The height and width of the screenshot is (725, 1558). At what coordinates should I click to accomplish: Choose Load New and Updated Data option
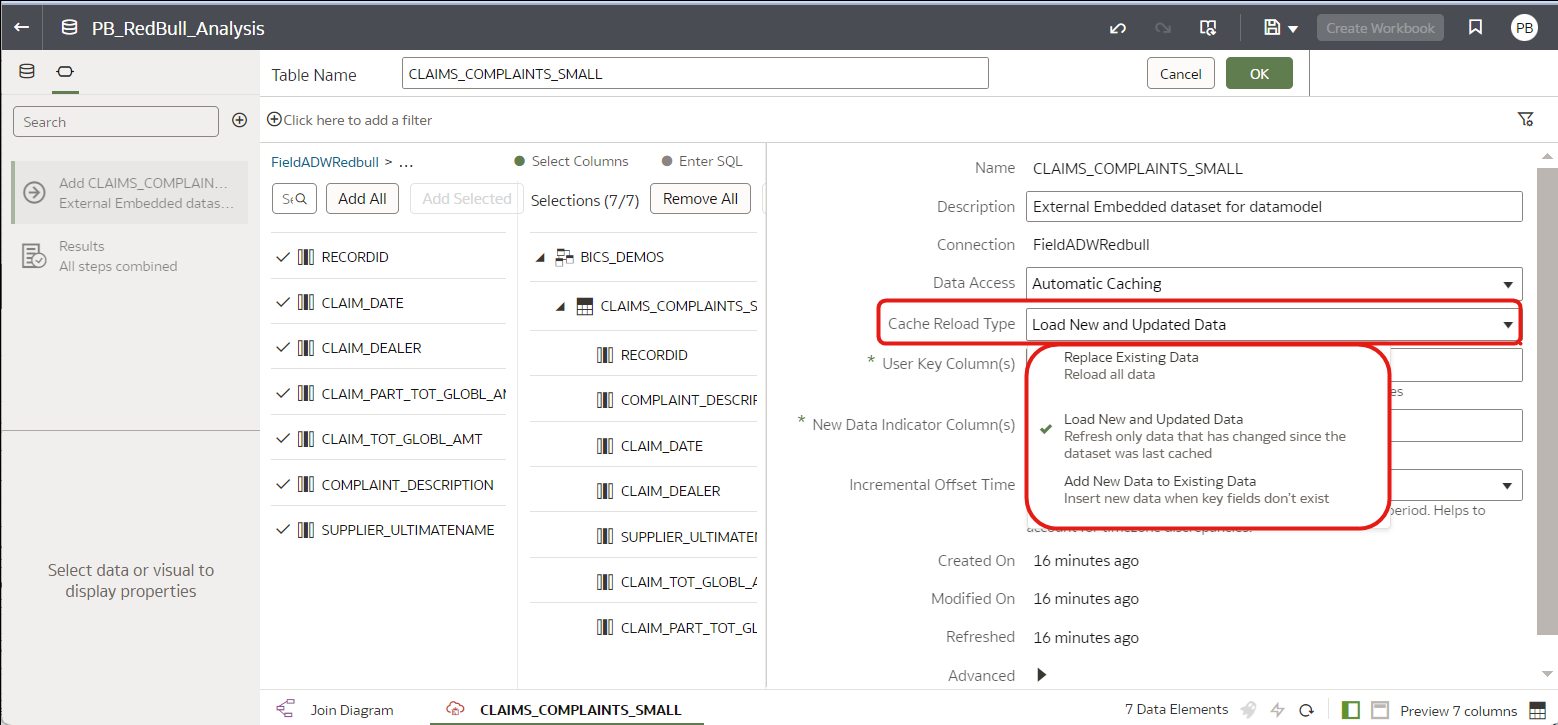click(1208, 436)
